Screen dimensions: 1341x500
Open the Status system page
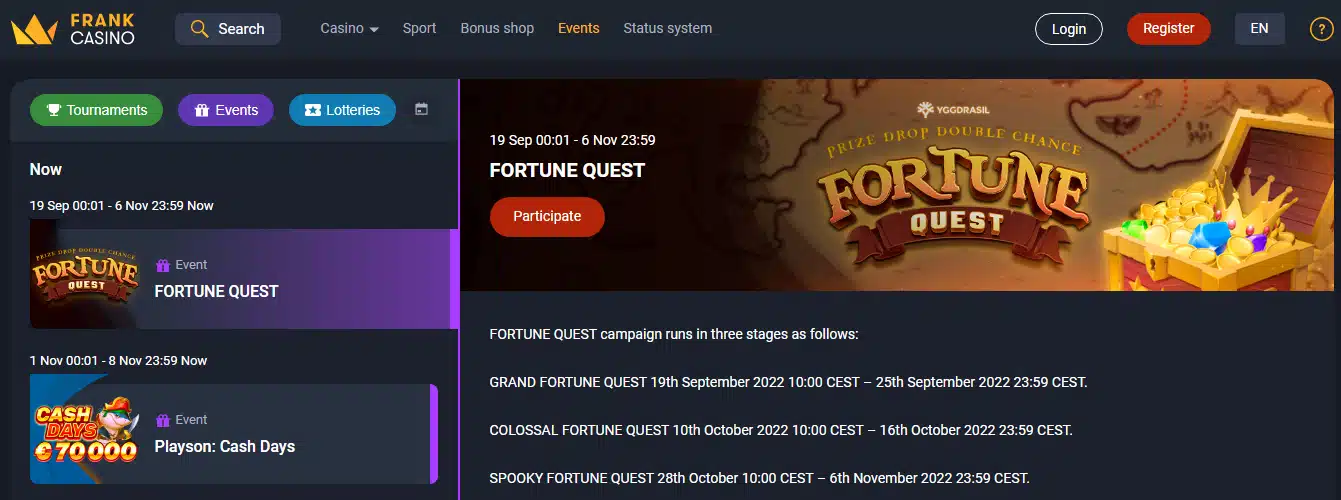click(x=667, y=28)
